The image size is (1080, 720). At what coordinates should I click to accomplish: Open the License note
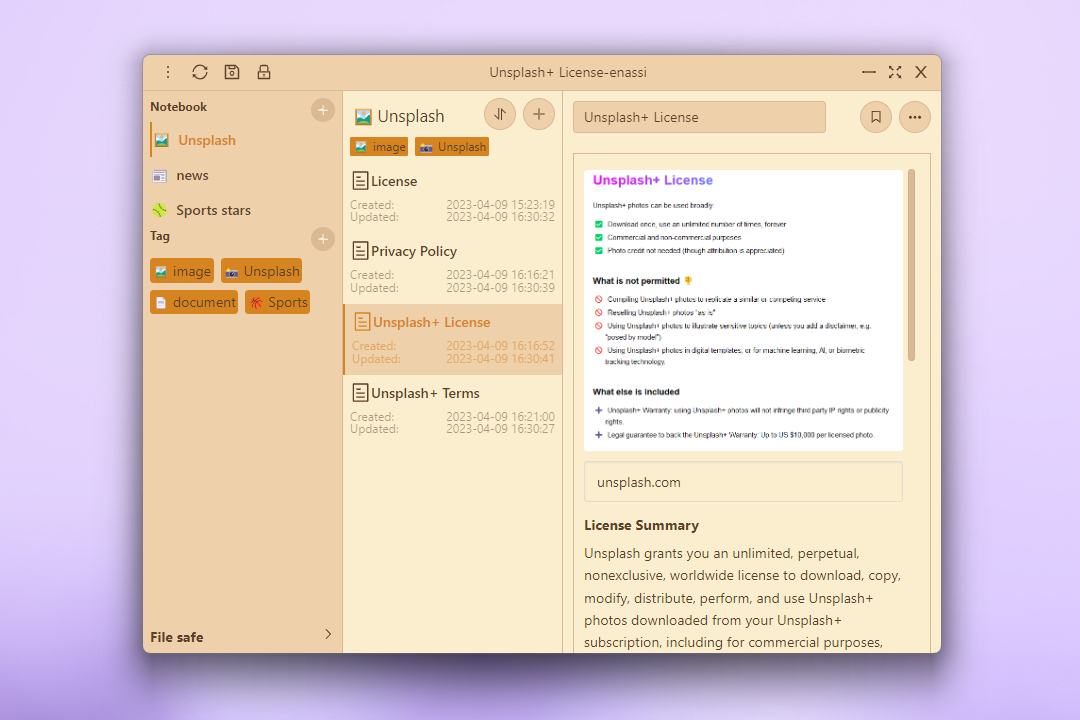coord(453,198)
